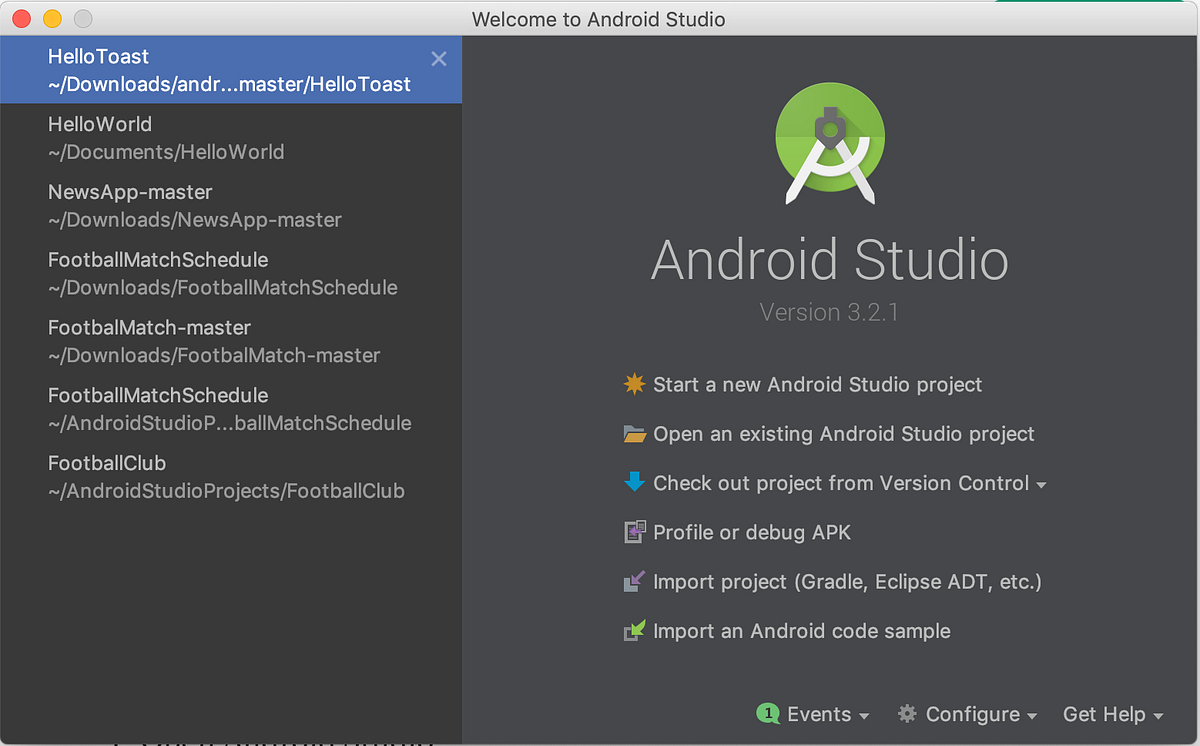Click the Android Studio logo image

[830, 142]
